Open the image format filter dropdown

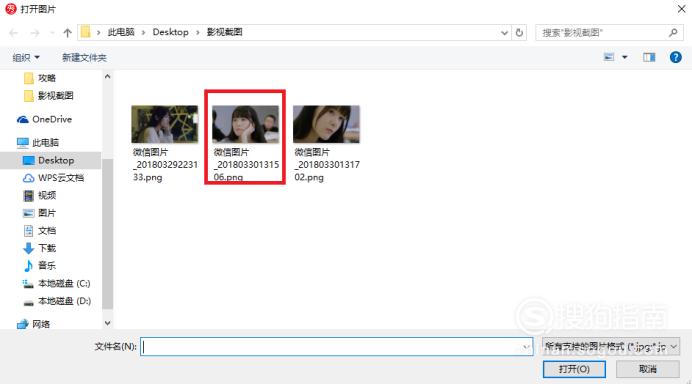[611, 346]
